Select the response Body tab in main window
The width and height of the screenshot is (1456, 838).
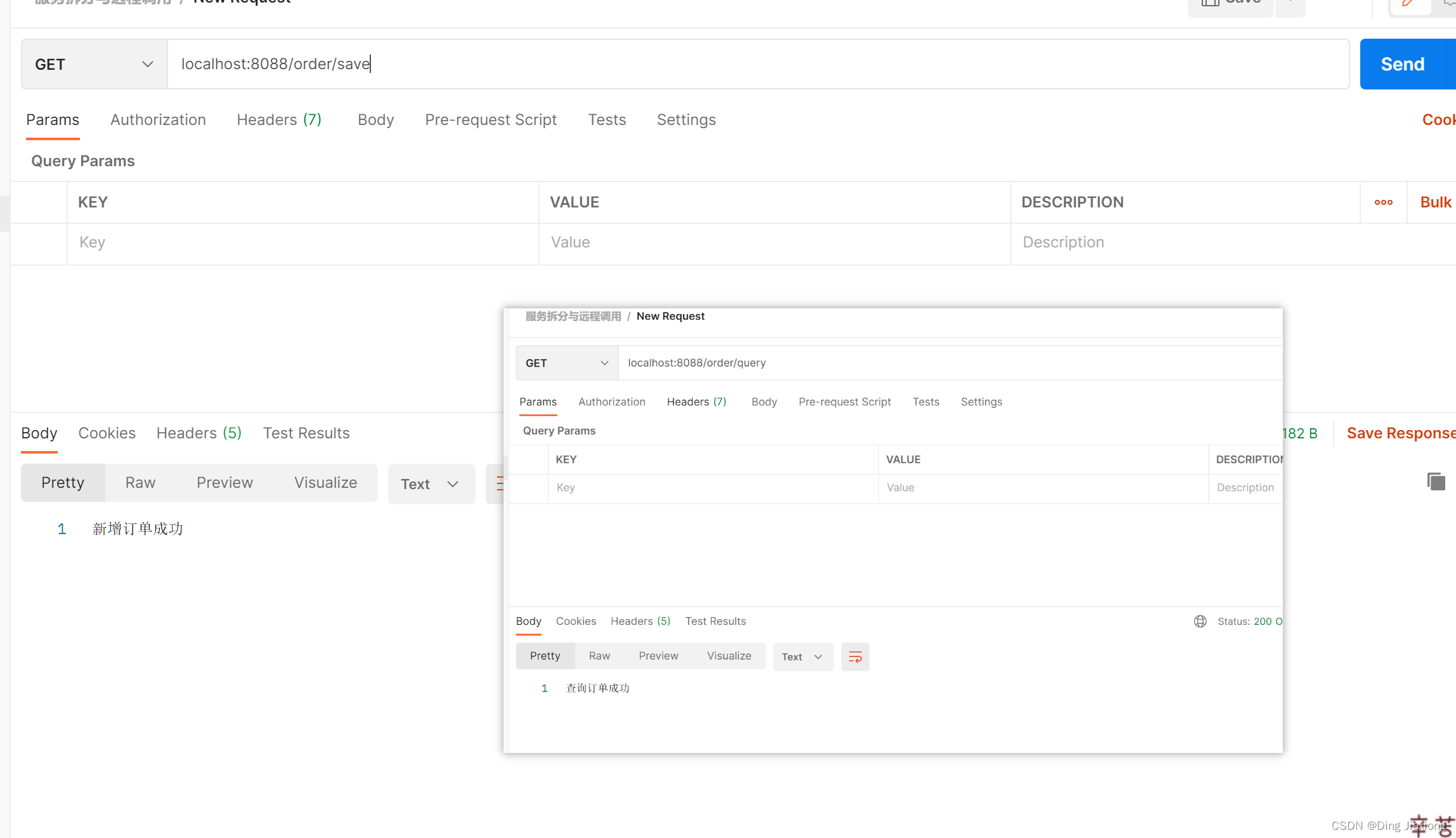39,433
